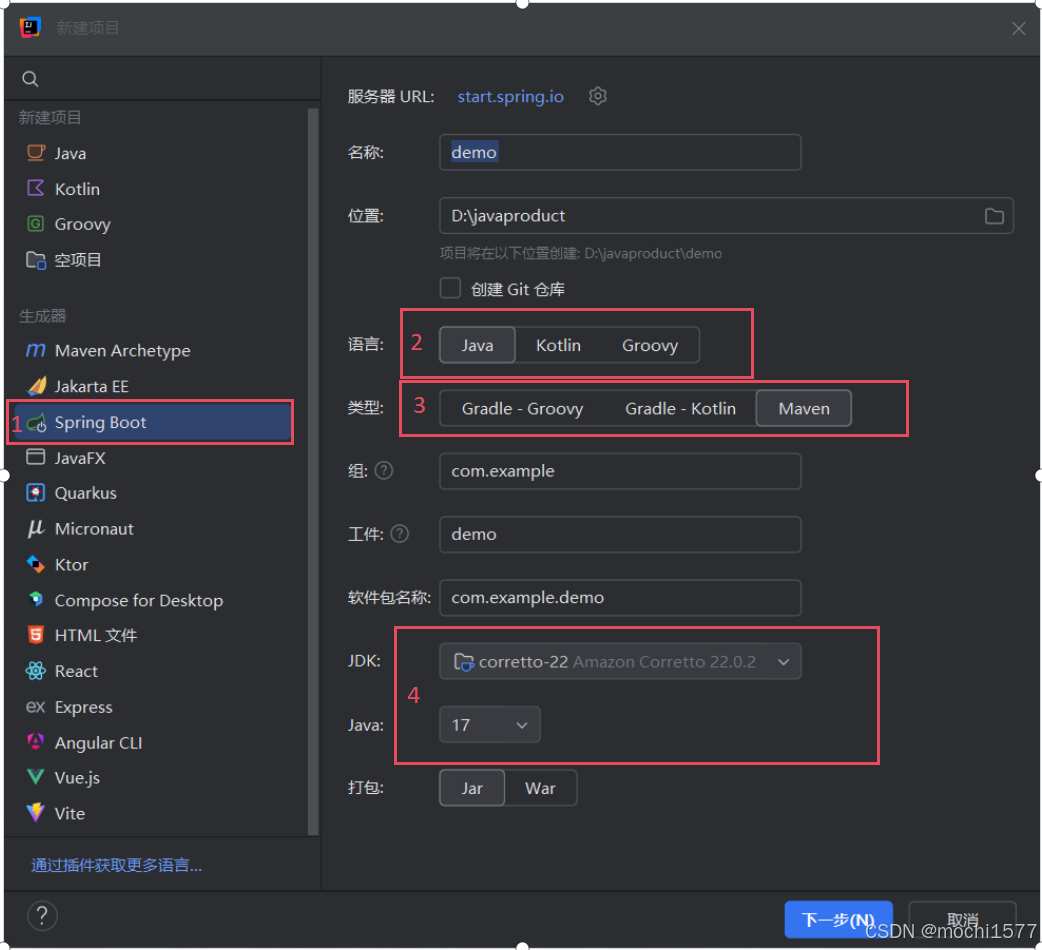Select Compose for Desktop label
The width and height of the screenshot is (1042, 950).
tap(139, 600)
